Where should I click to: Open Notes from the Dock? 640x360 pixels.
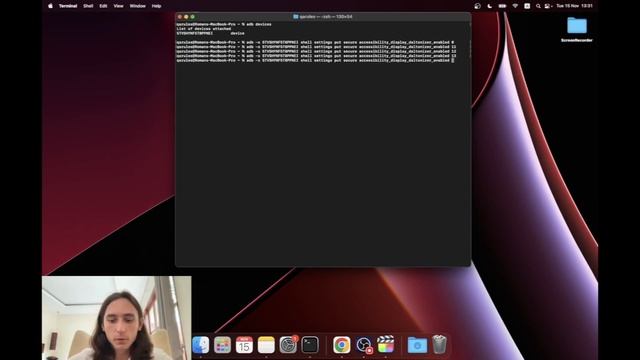(x=266, y=345)
